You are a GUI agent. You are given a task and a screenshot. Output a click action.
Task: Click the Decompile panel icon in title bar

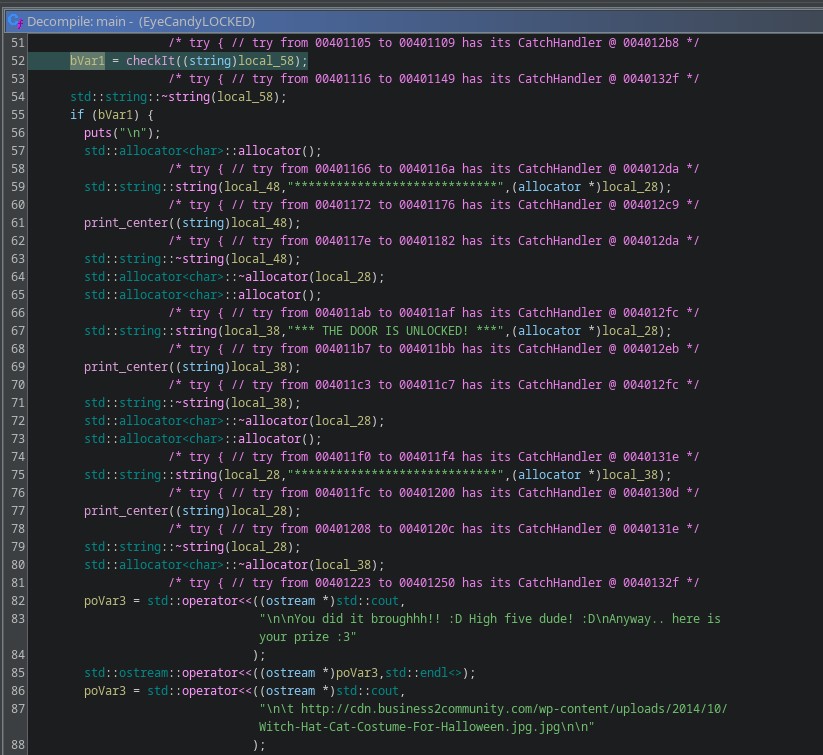(x=16, y=22)
